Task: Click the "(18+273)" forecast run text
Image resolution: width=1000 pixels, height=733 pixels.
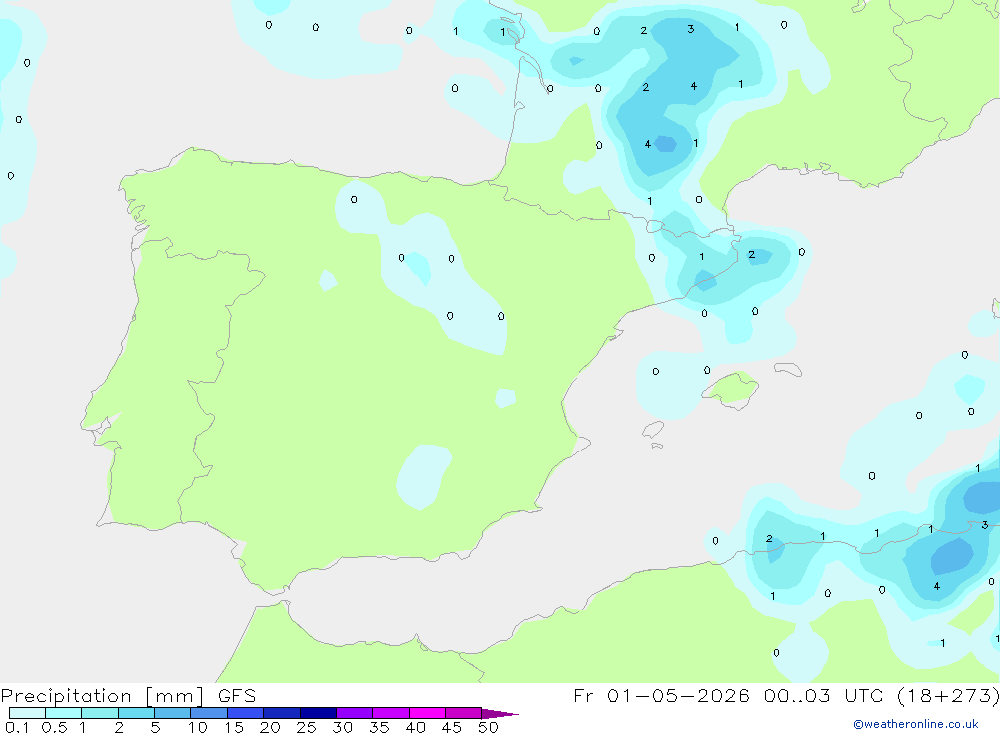Action: pyautogui.click(x=950, y=695)
